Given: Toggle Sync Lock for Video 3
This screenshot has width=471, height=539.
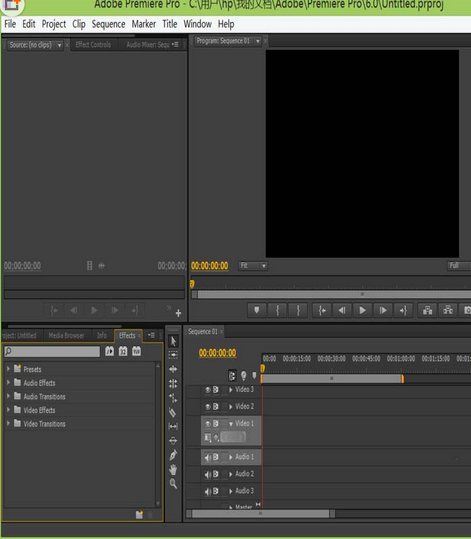Looking at the screenshot, I should click(x=216, y=389).
